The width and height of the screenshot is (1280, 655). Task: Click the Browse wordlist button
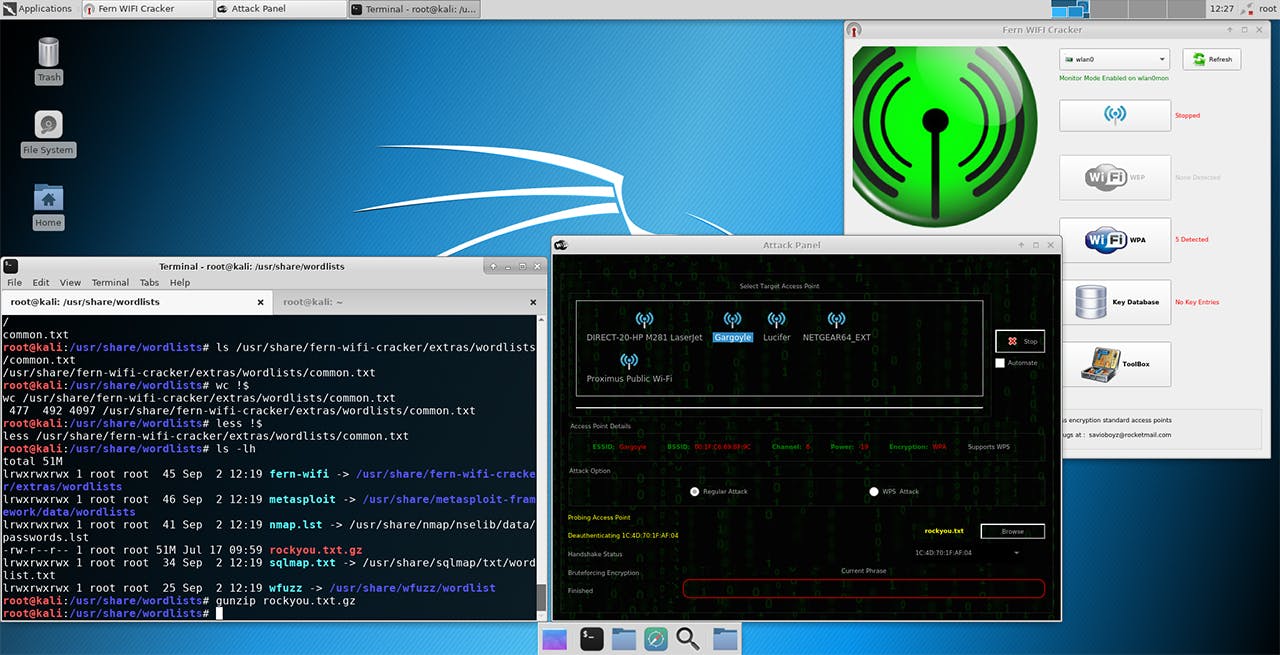pos(1012,531)
